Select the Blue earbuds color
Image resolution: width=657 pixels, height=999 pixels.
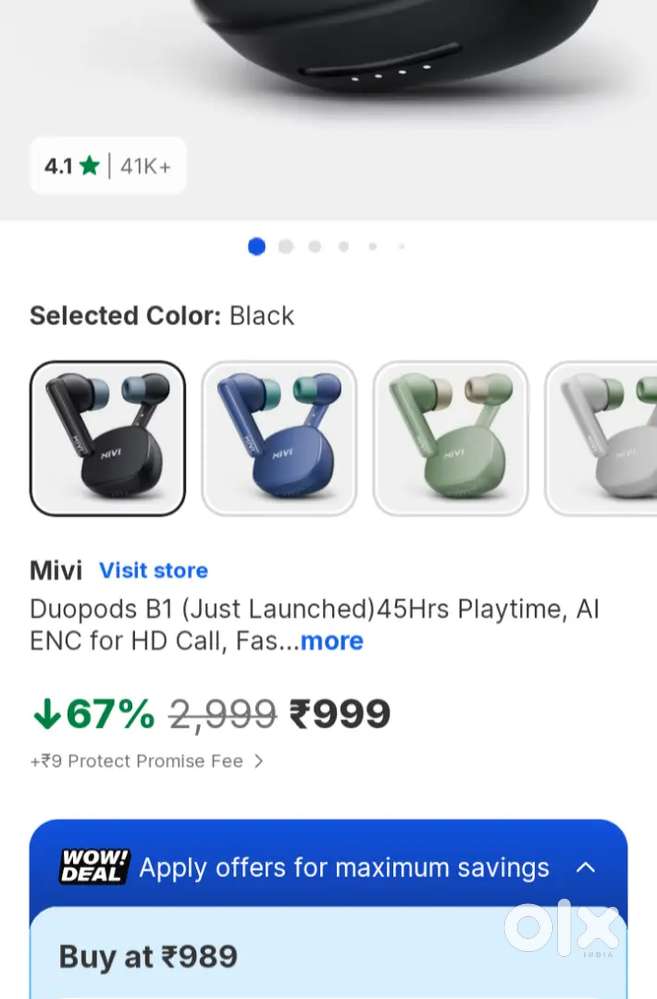point(279,438)
